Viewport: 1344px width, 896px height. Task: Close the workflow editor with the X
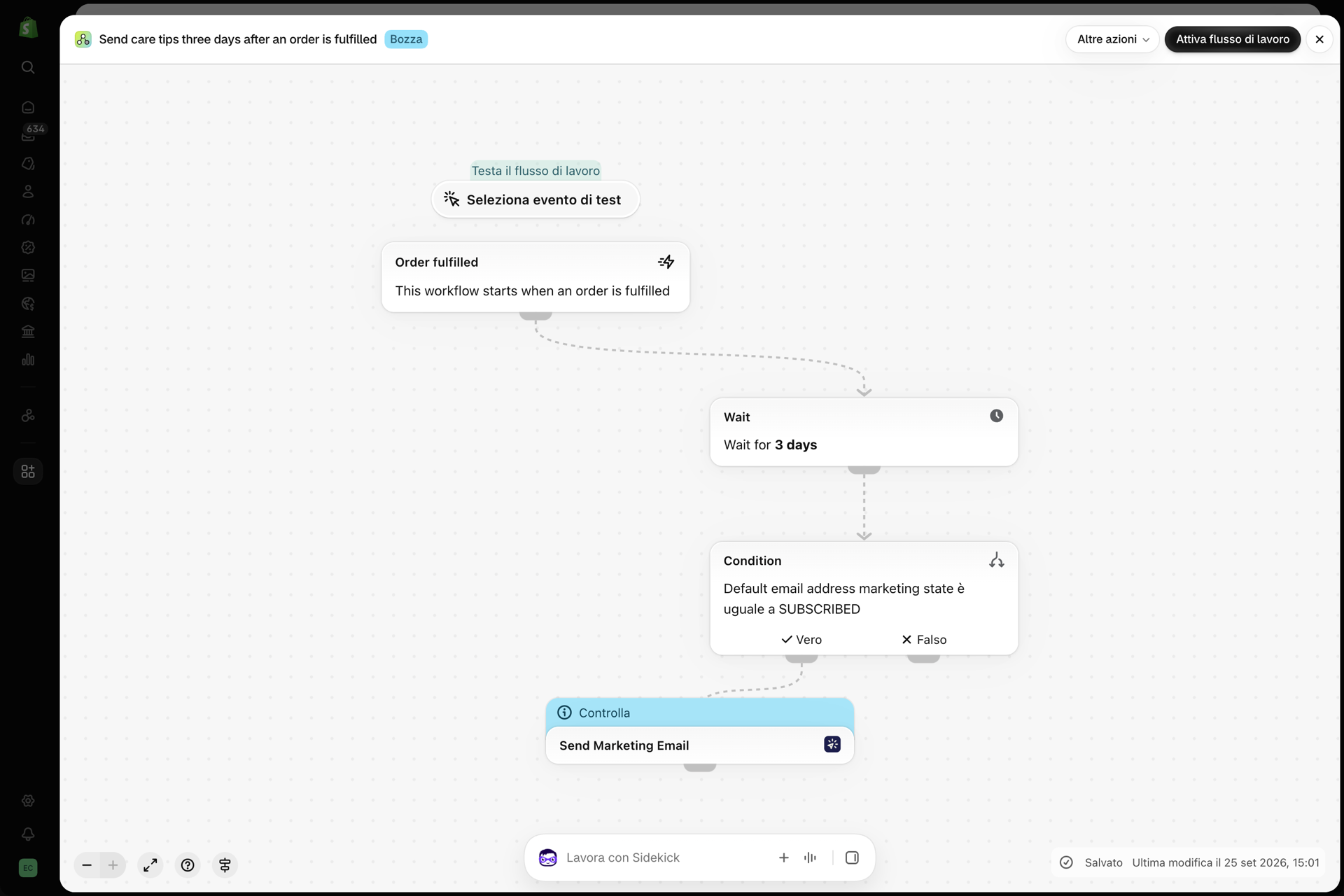pos(1319,39)
